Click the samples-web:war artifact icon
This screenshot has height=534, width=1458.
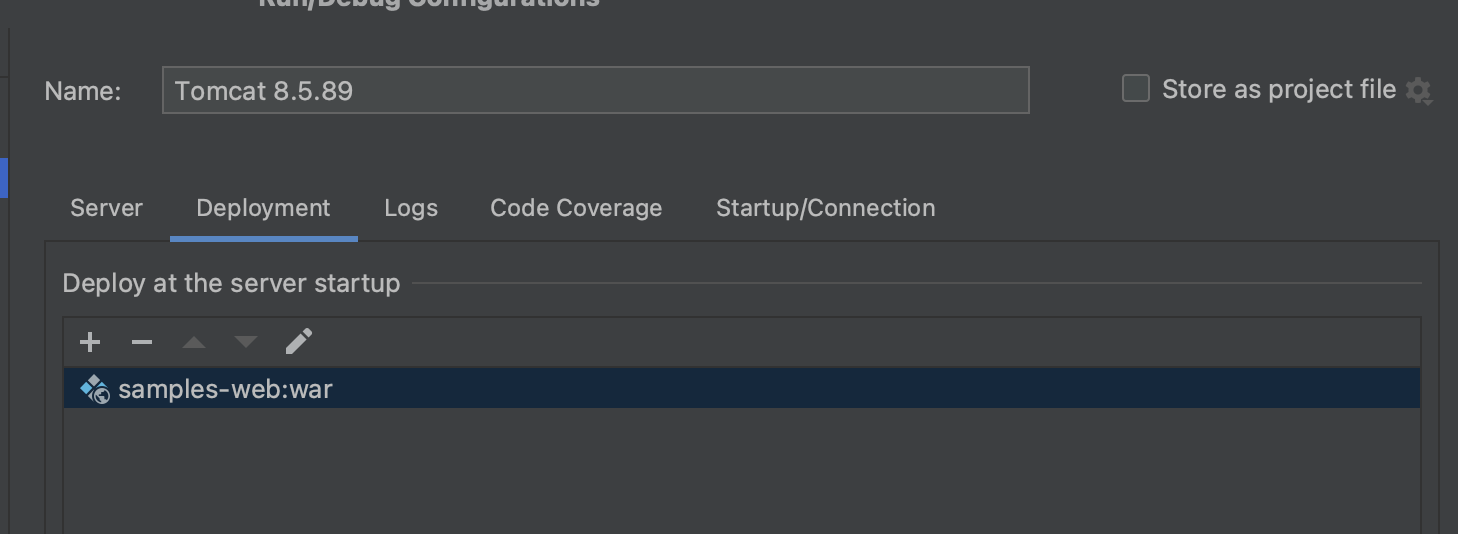95,389
